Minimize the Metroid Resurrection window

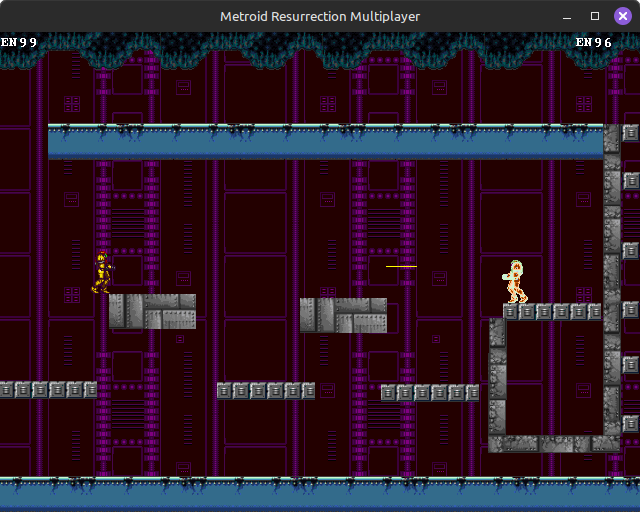(x=567, y=17)
